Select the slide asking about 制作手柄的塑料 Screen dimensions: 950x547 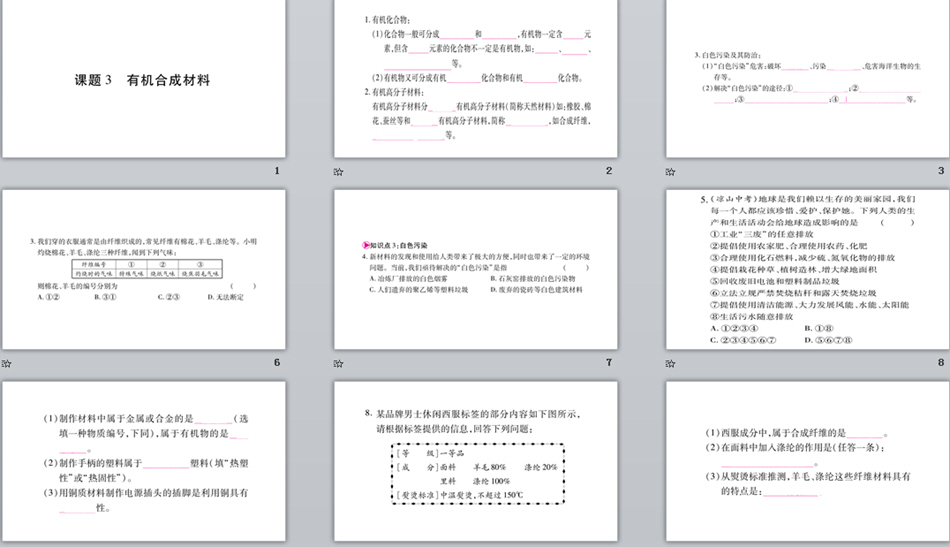(144, 462)
